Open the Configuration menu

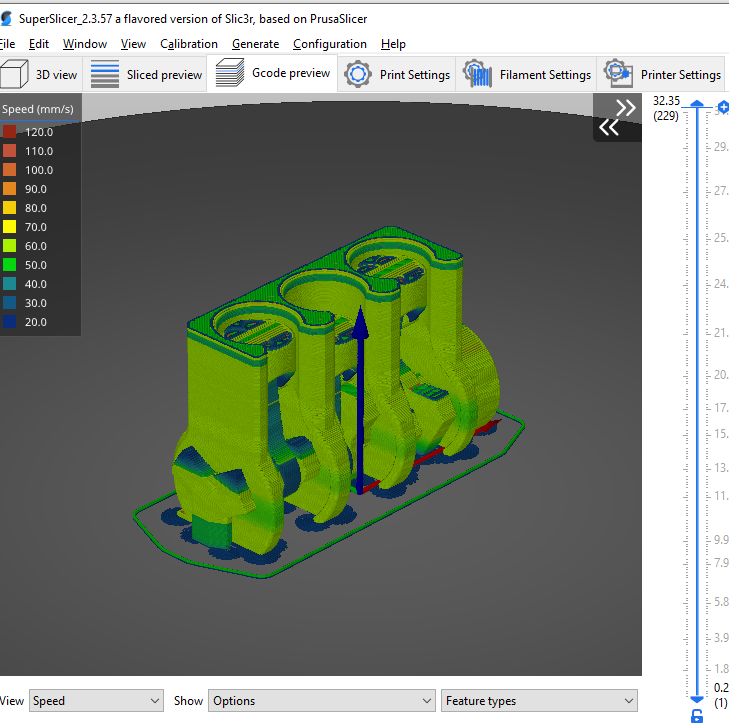click(330, 44)
